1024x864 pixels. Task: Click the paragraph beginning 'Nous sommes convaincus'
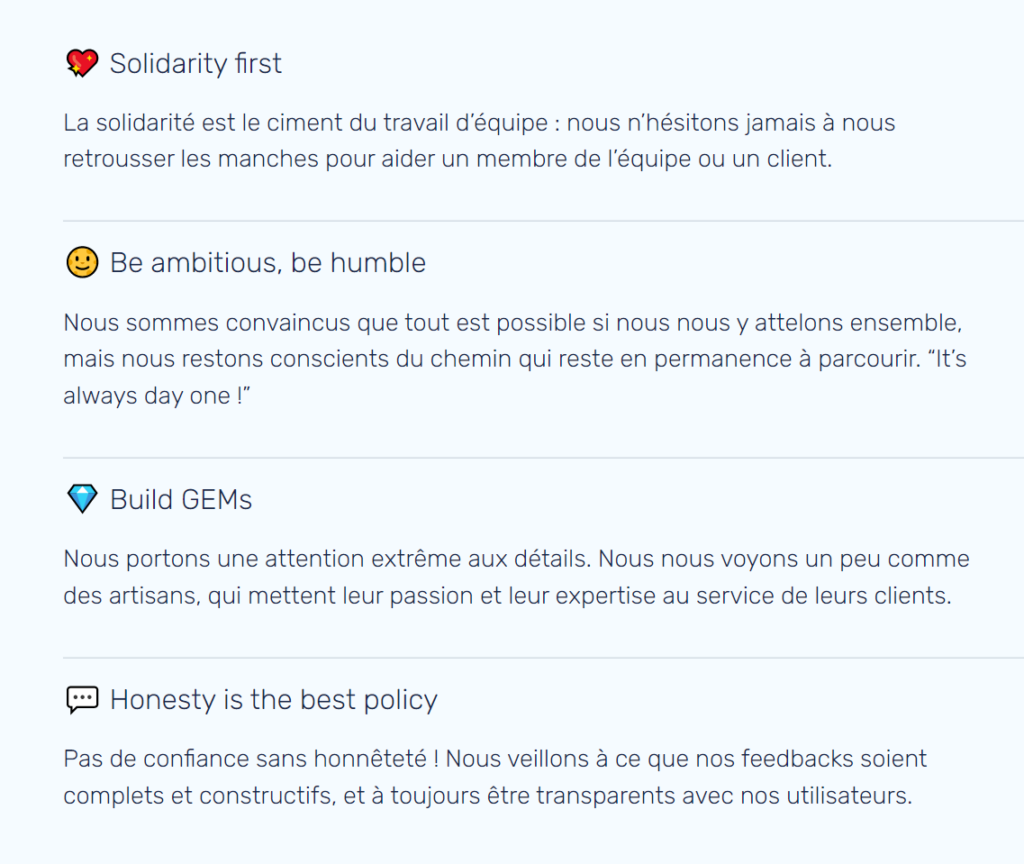(x=515, y=359)
